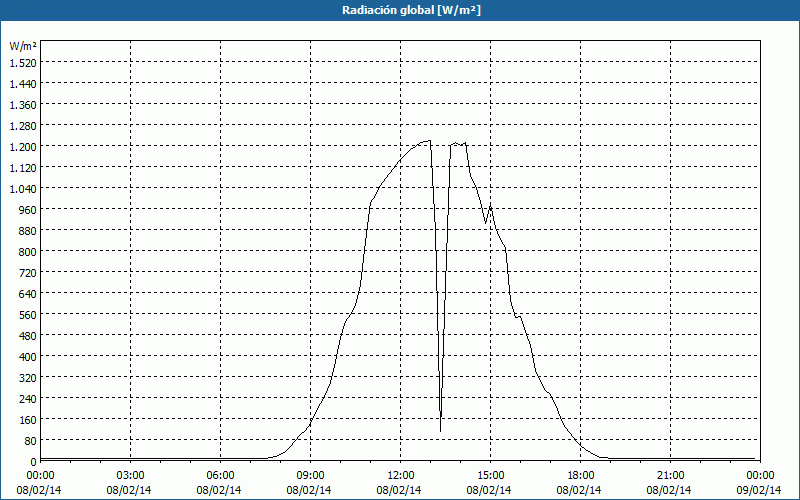The height and width of the screenshot is (500, 800).
Task: Click the 240 y-axis tick label
Action: coord(29,398)
